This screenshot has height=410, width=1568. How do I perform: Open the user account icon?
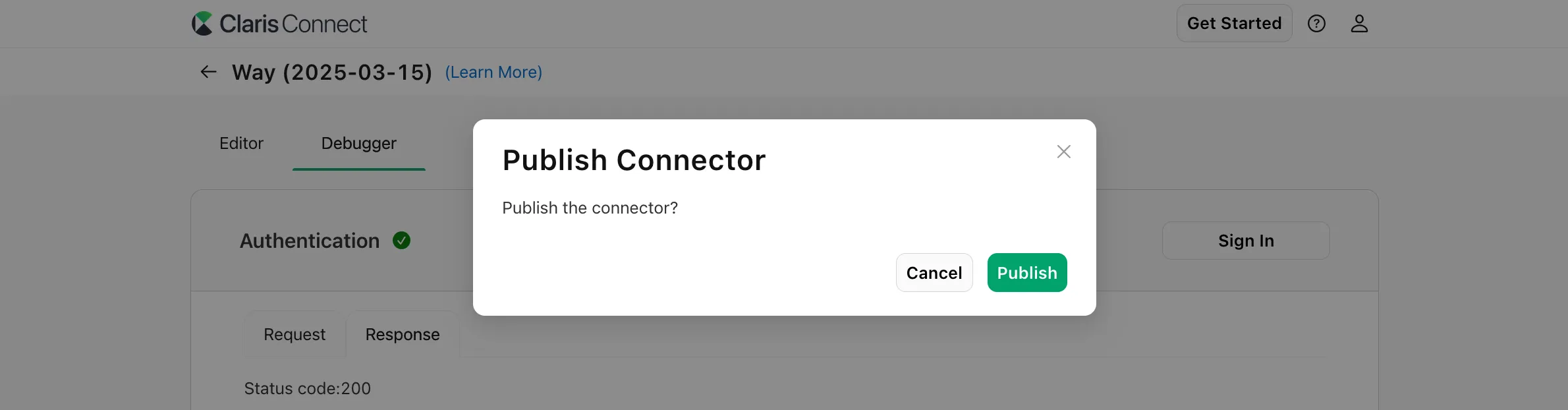1359,23
